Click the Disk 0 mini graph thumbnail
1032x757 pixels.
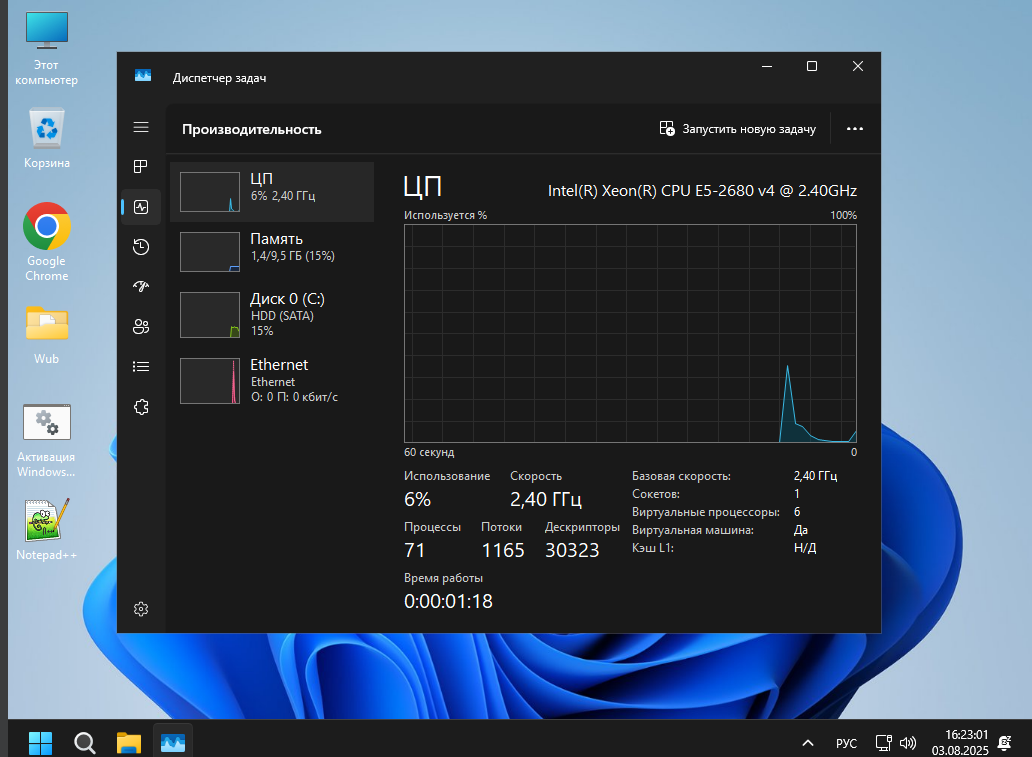tap(210, 315)
